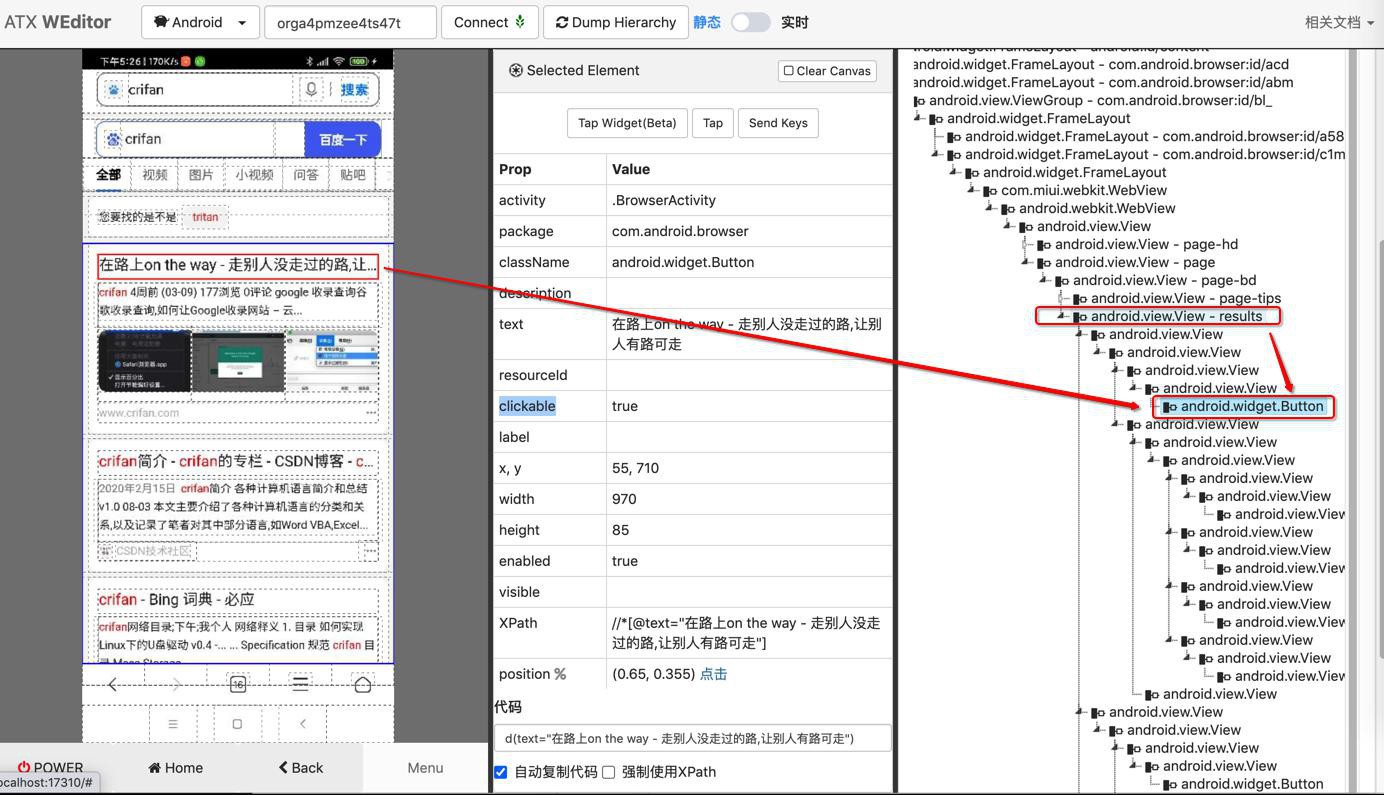Click the Safari浏览器 dark thumbnail image
This screenshot has height=795, width=1384.
point(144,362)
